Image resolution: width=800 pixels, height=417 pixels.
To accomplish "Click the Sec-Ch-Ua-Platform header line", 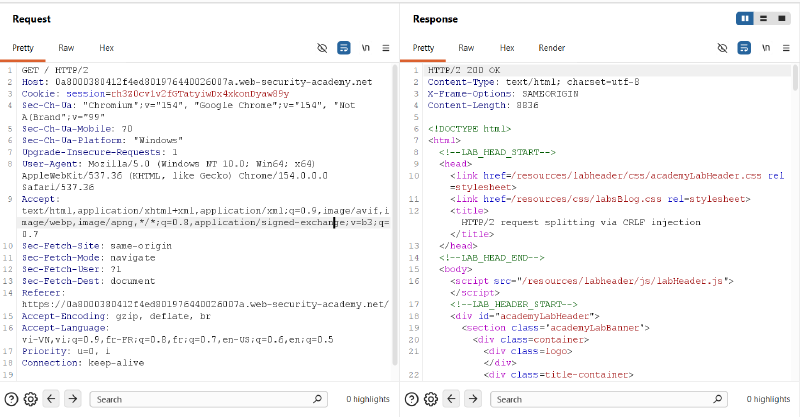I will click(102, 140).
